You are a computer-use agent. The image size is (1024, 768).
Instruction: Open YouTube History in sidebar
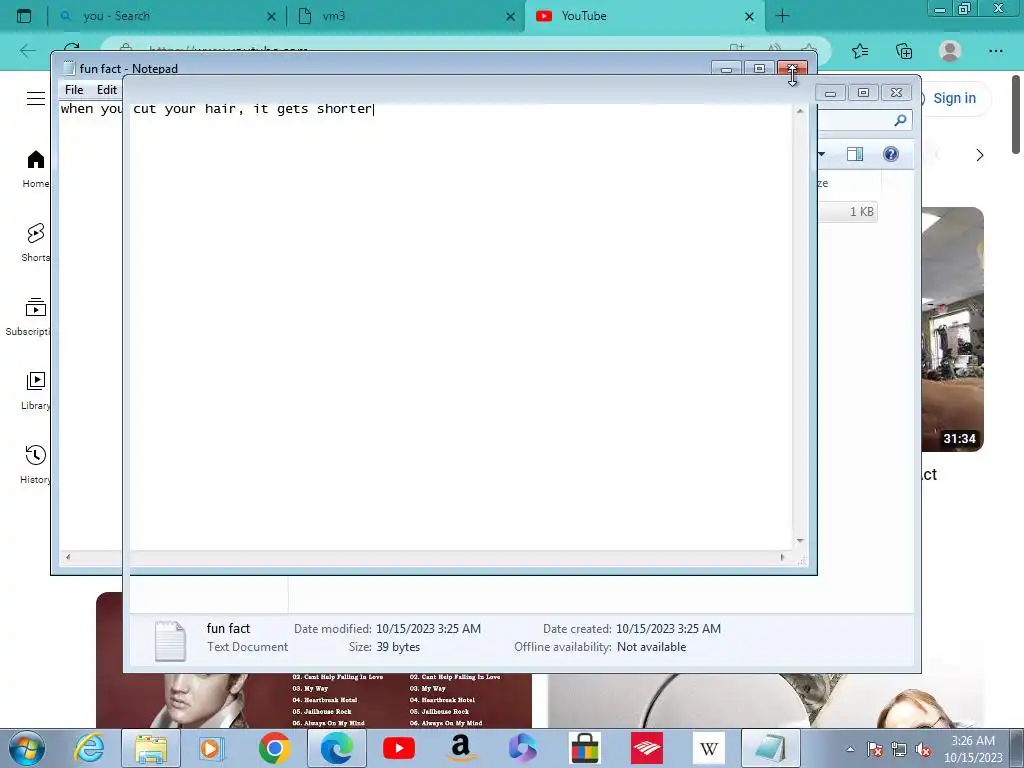[x=36, y=464]
